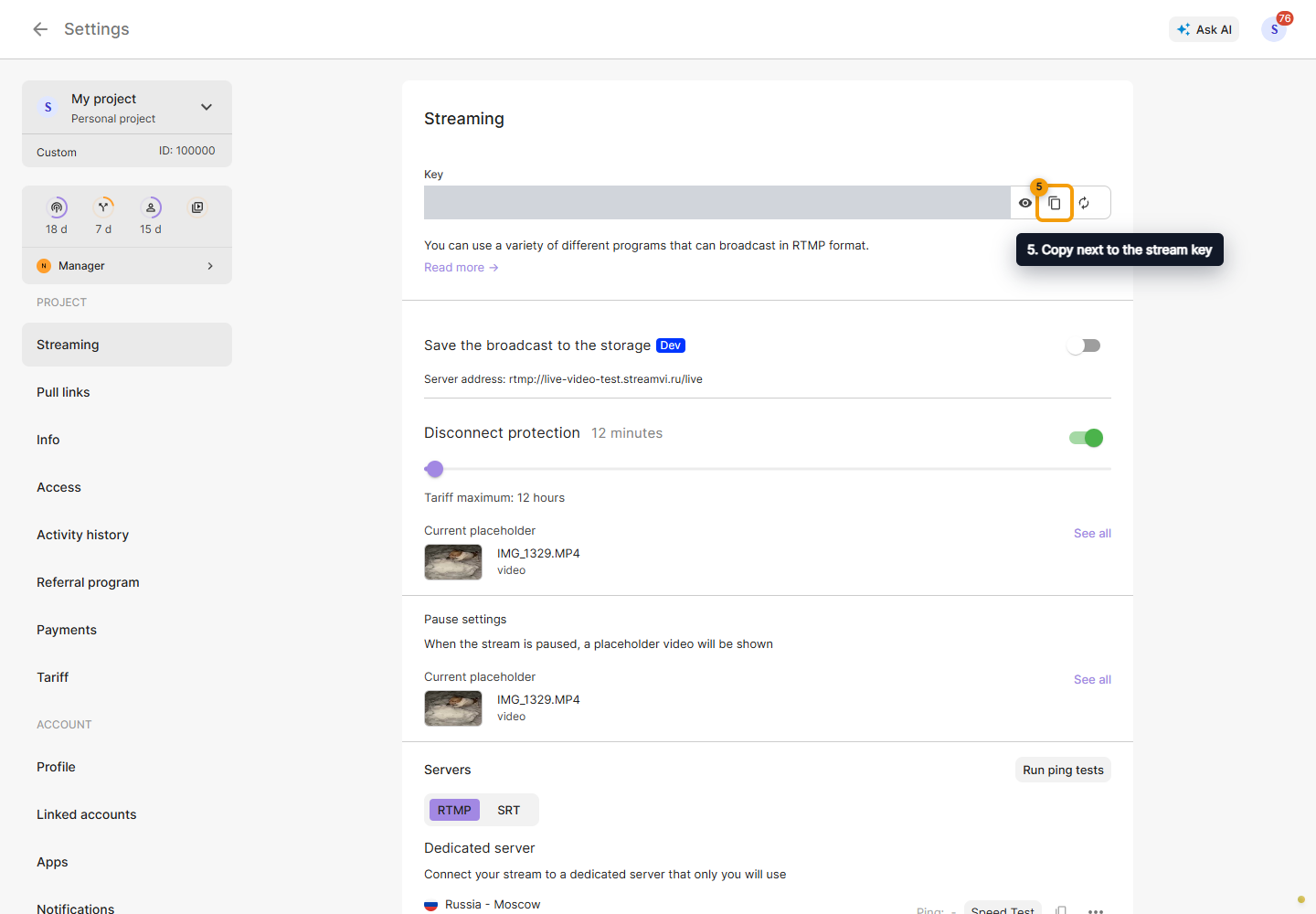Follow the Read more link
Screen dimensions: 1316x914
pyautogui.click(x=461, y=268)
